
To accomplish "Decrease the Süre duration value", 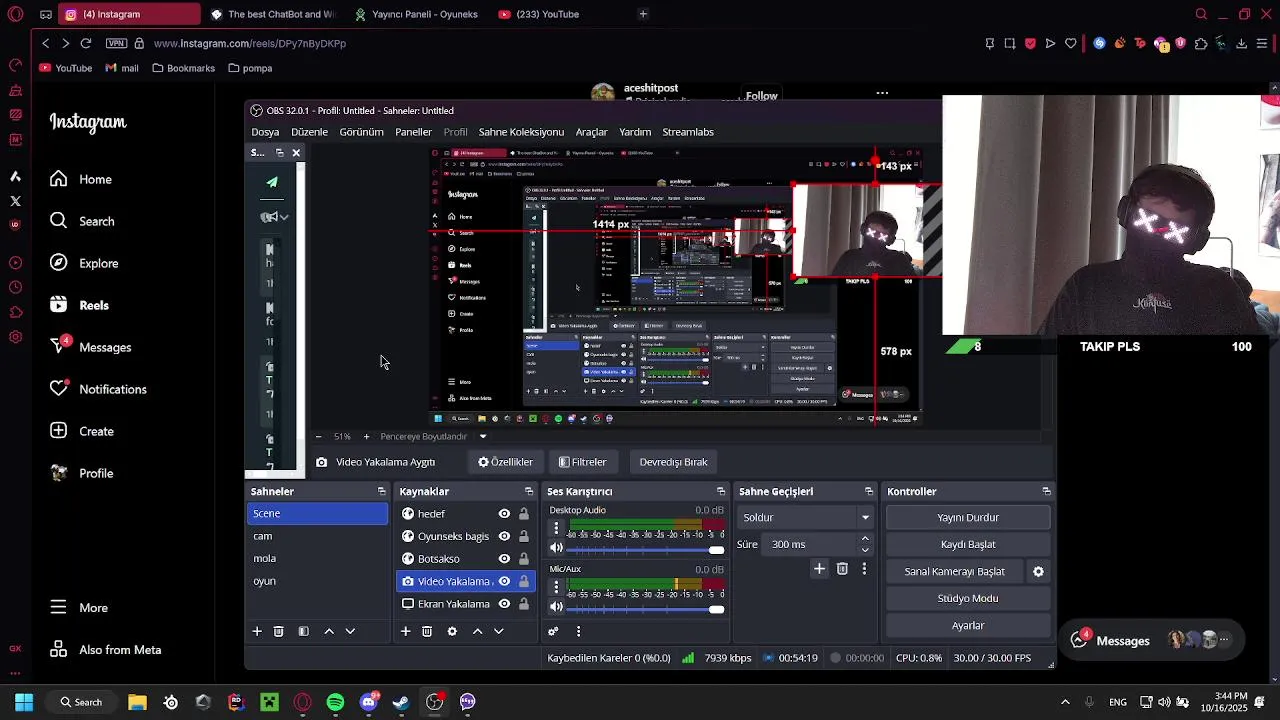I will click(865, 550).
